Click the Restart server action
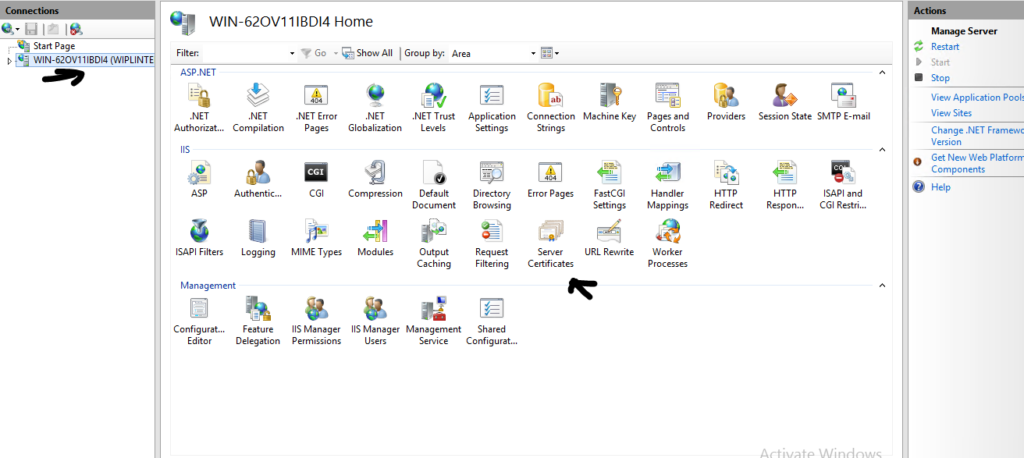 (x=945, y=47)
